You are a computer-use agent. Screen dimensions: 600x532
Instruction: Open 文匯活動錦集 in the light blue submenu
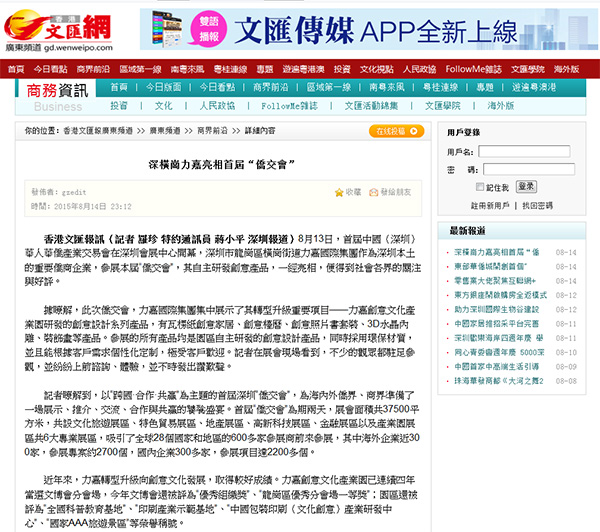click(x=371, y=106)
